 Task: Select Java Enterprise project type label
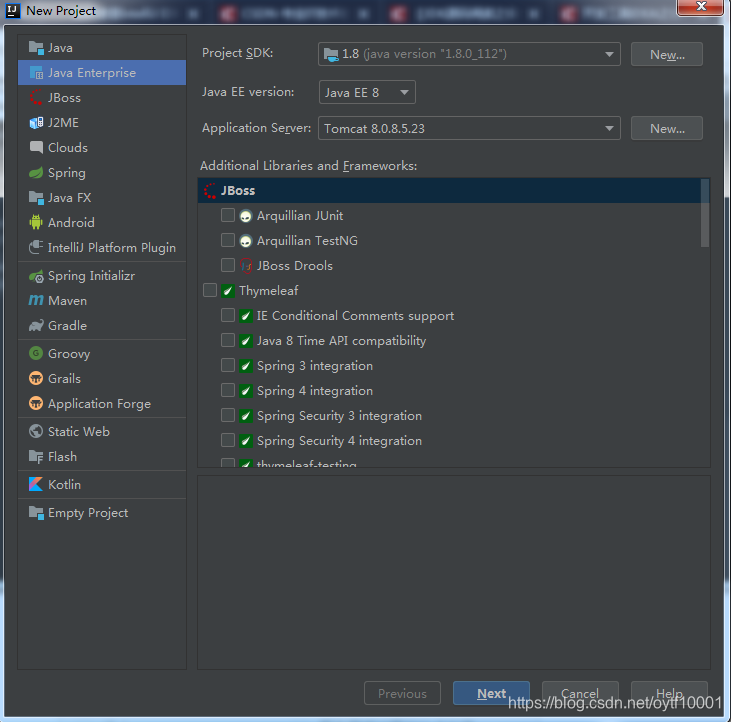(92, 73)
